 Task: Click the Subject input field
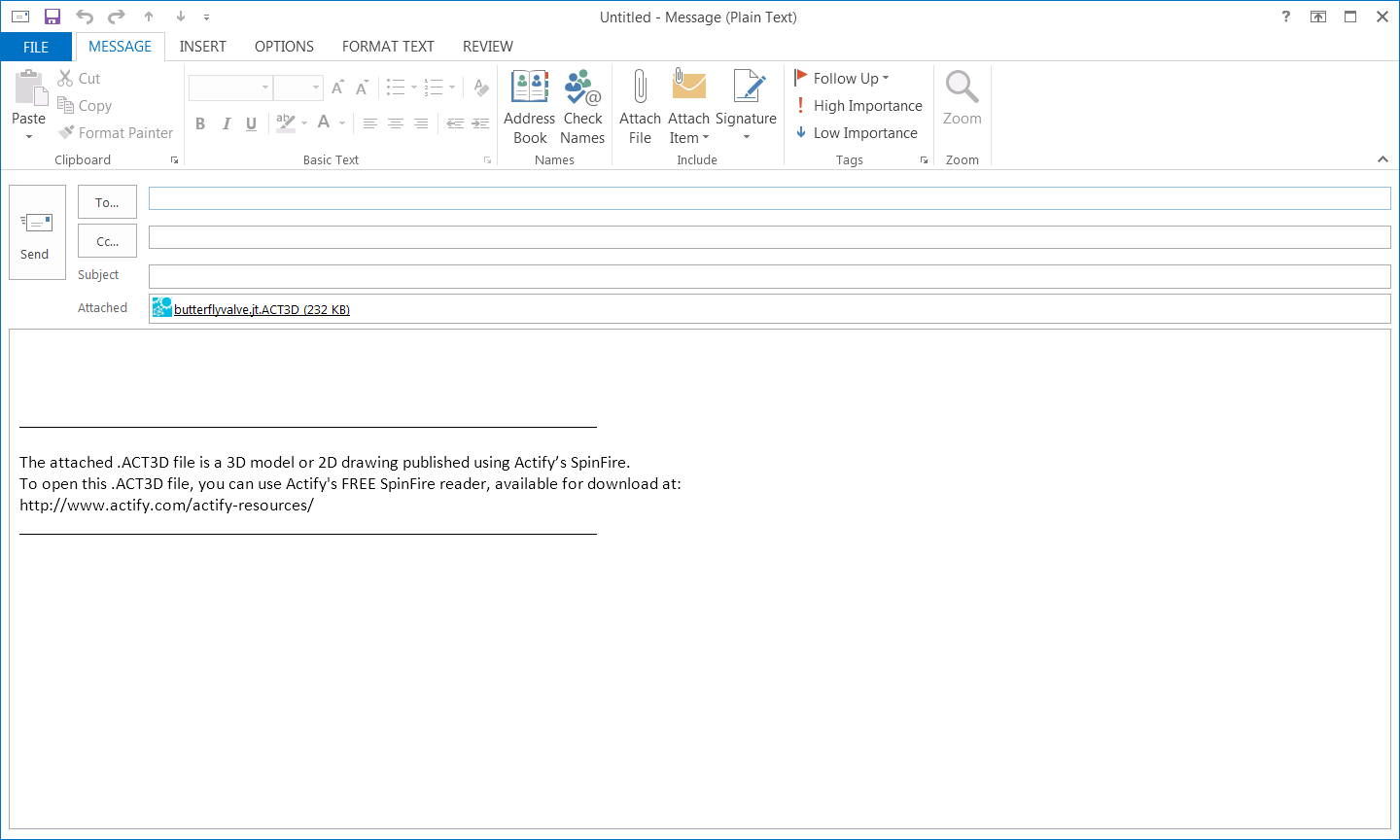tap(769, 276)
